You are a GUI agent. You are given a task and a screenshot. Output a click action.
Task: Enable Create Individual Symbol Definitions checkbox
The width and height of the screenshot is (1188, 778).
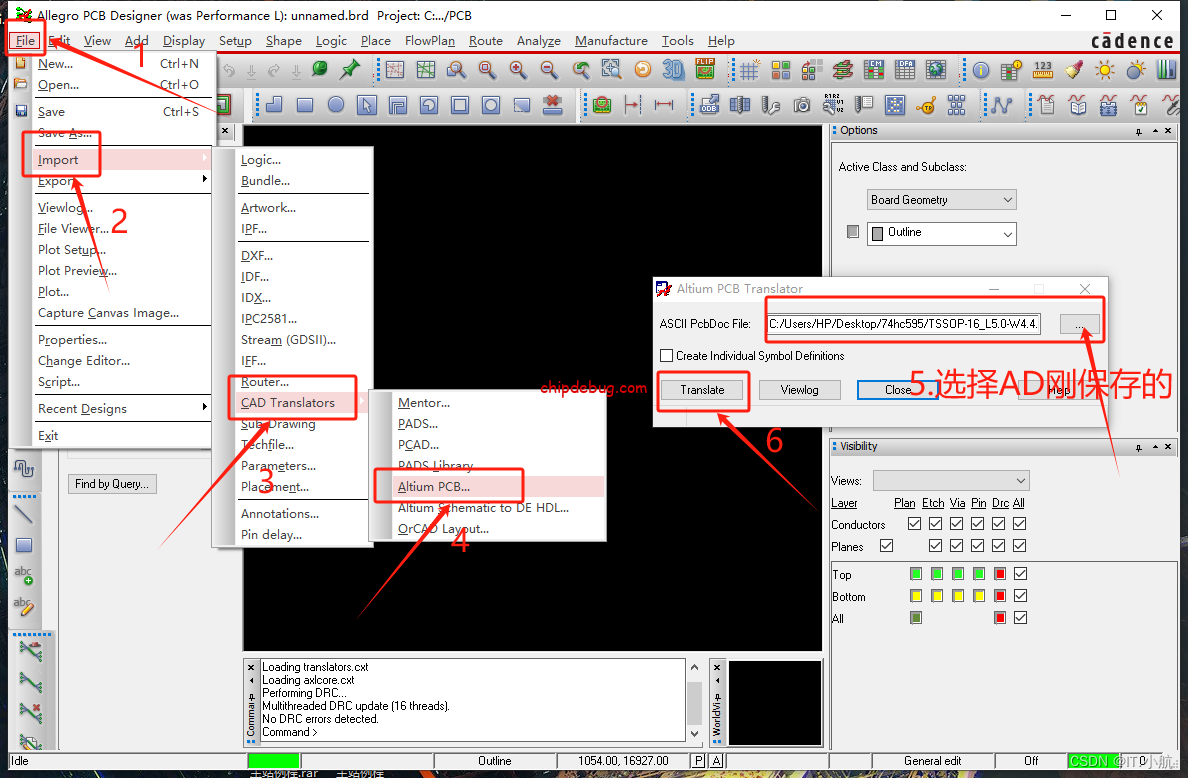tap(666, 356)
